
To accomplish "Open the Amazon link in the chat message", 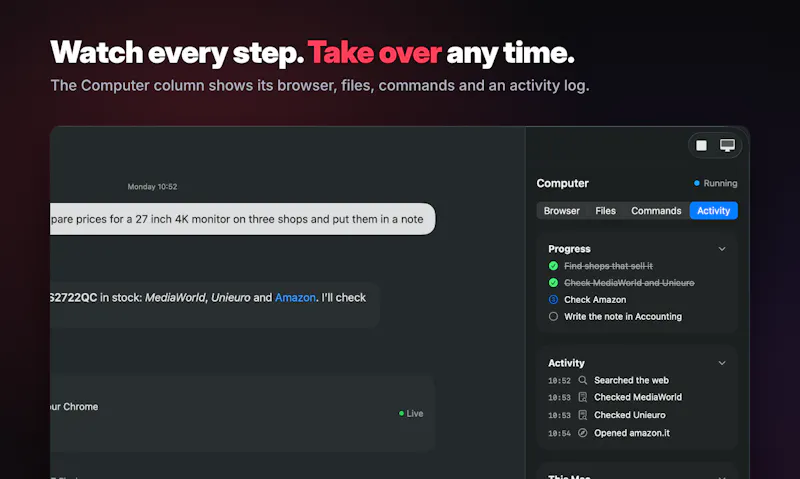I will pyautogui.click(x=295, y=297).
